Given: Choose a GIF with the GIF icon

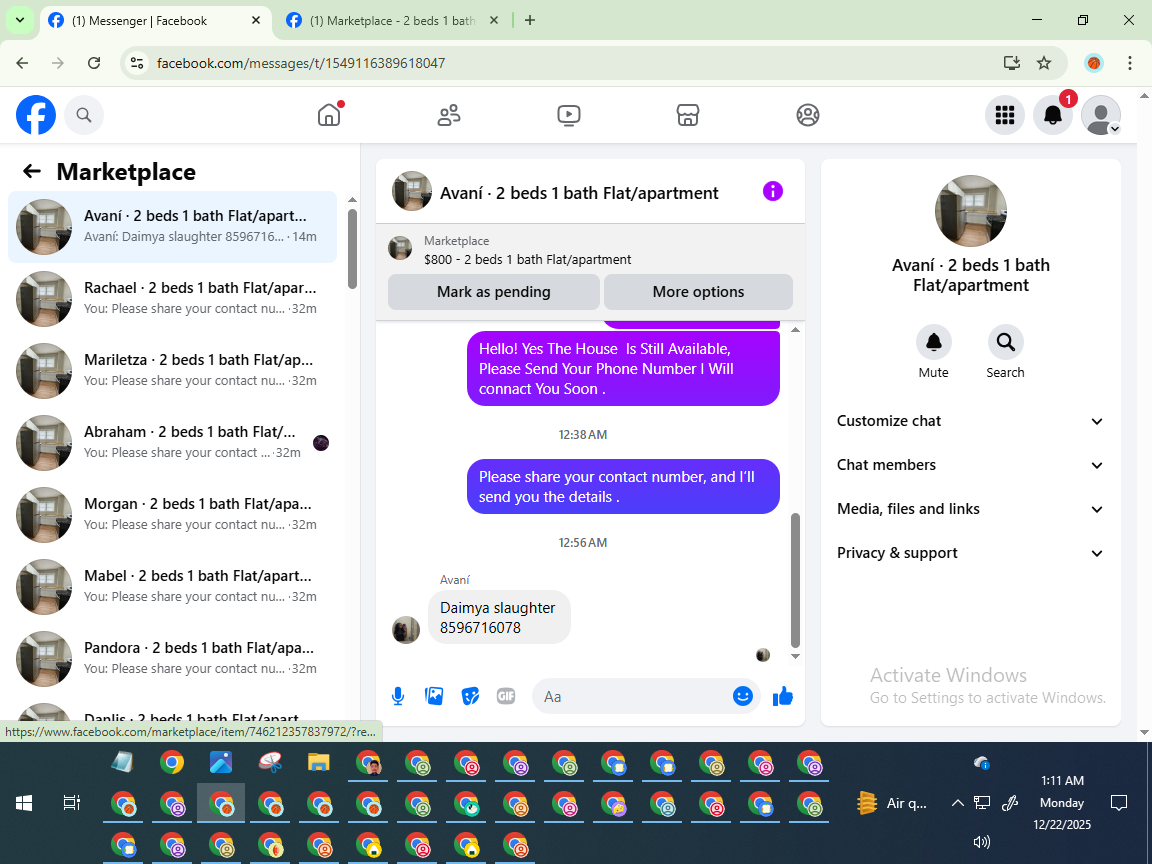Looking at the screenshot, I should (506, 696).
